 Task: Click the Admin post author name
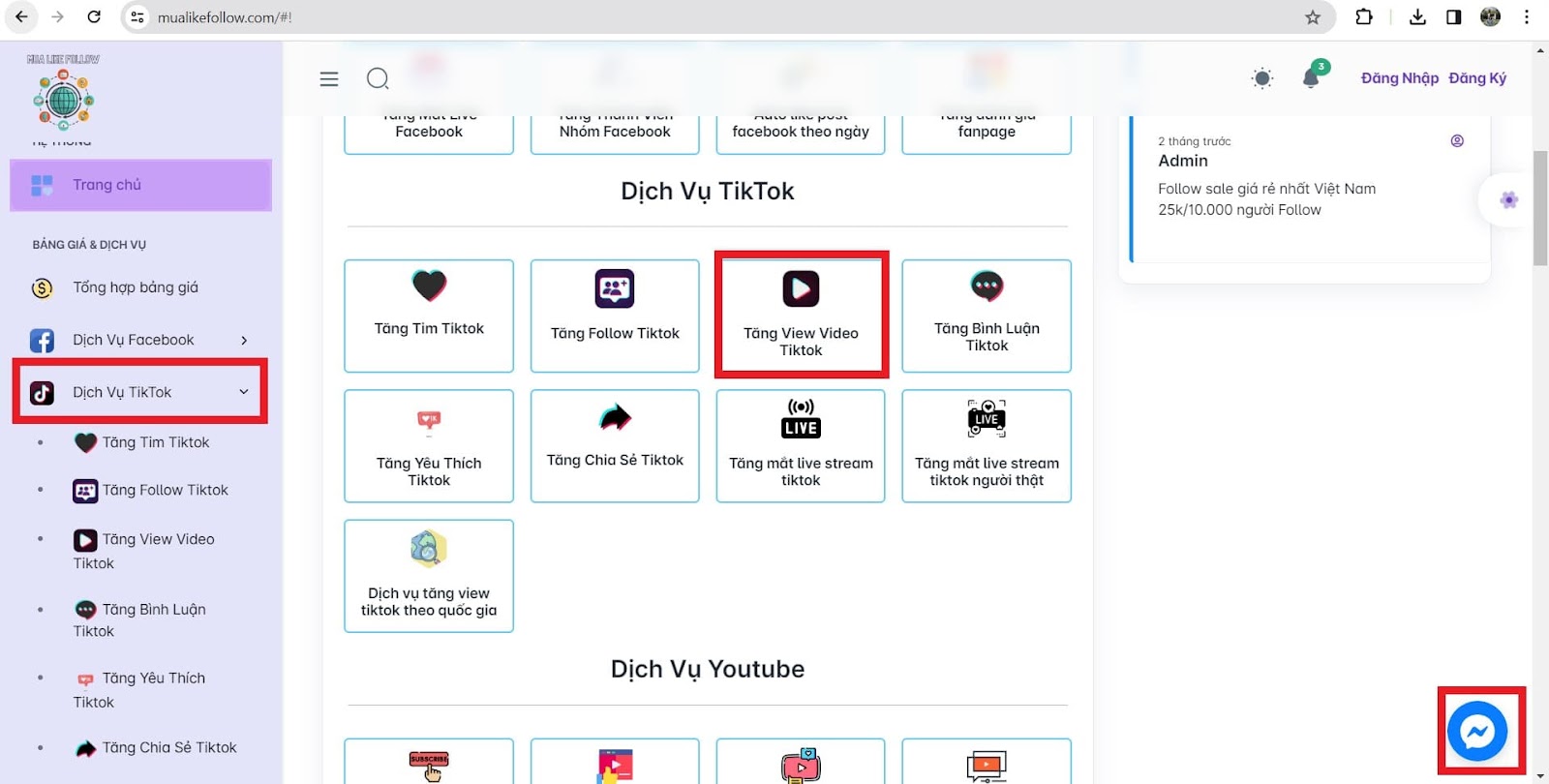(x=1183, y=161)
